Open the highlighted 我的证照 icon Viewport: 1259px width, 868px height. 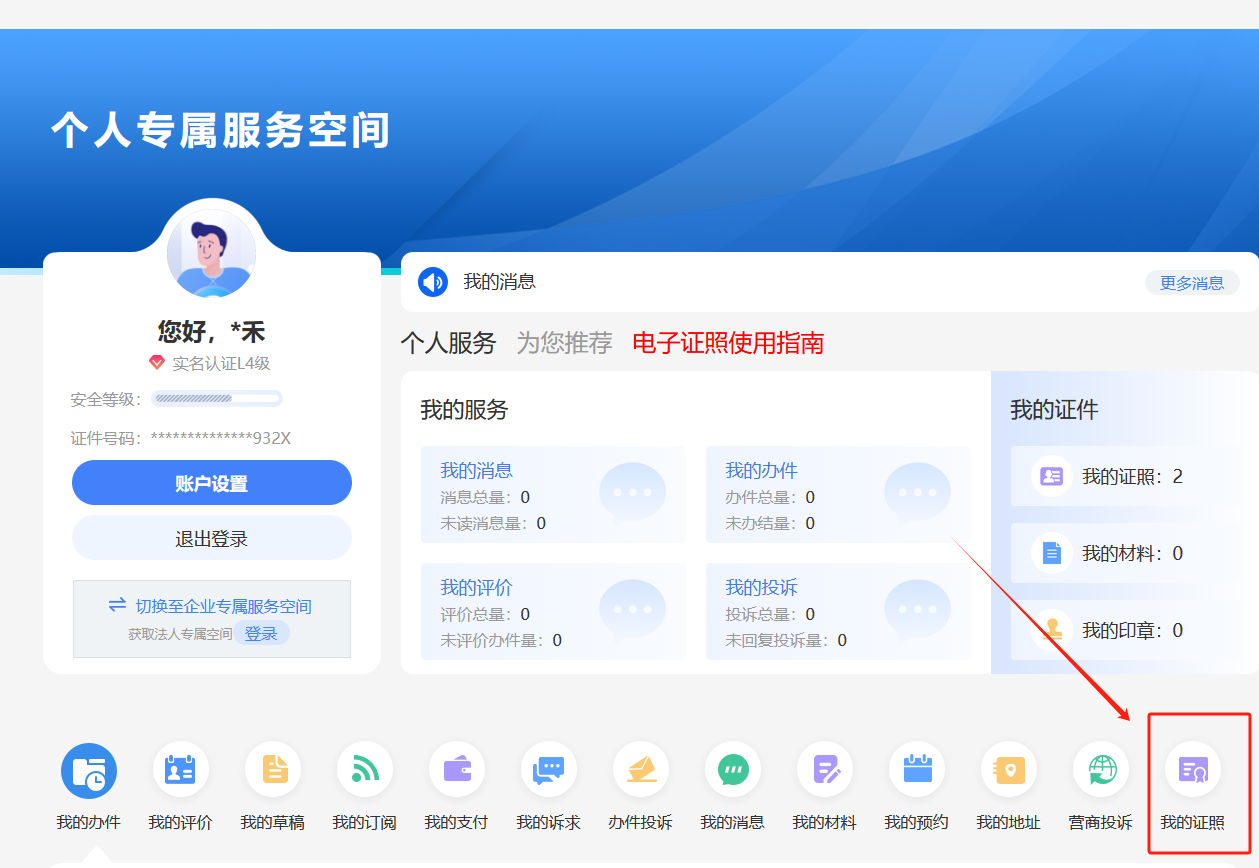[1193, 770]
